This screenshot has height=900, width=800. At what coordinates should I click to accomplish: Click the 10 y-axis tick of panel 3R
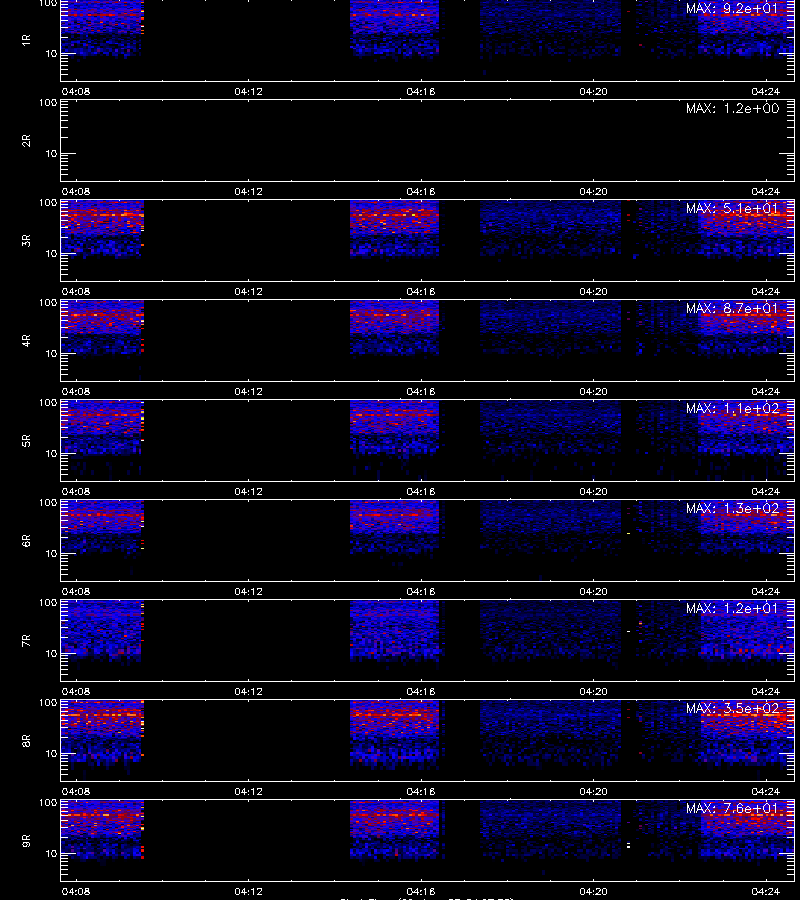coord(51,253)
